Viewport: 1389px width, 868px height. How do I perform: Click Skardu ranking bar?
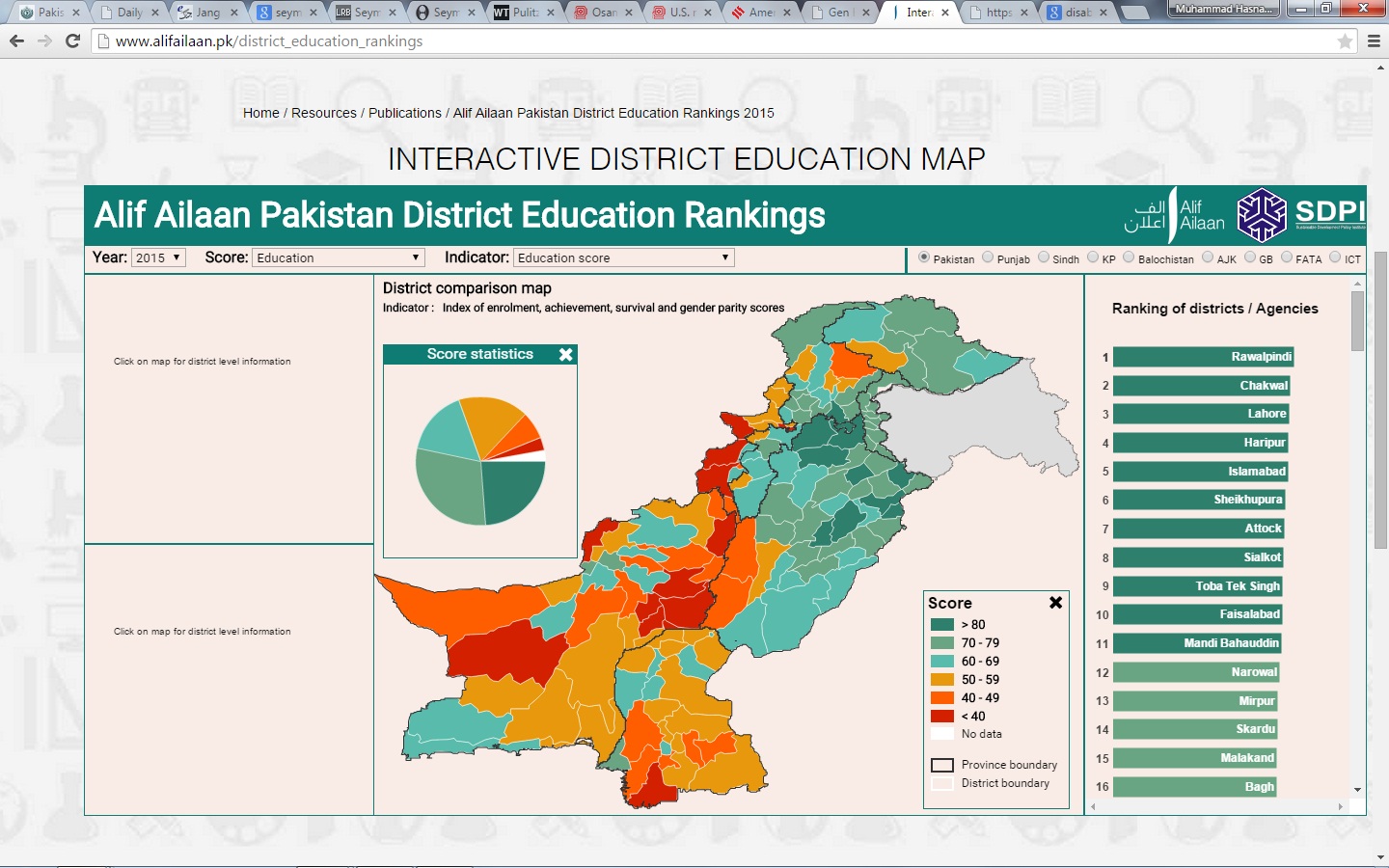[x=1195, y=729]
